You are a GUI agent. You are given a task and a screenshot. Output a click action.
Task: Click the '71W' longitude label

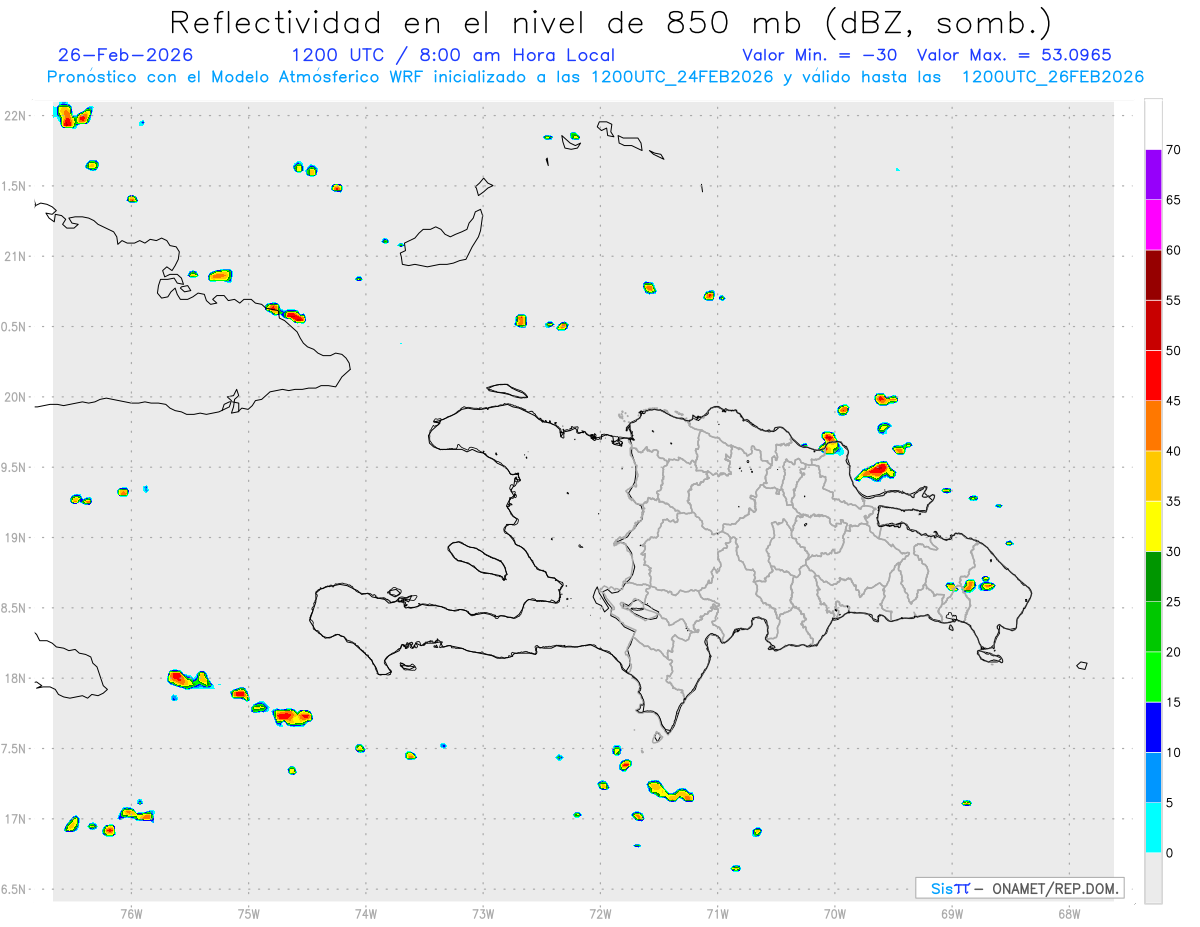click(x=717, y=913)
